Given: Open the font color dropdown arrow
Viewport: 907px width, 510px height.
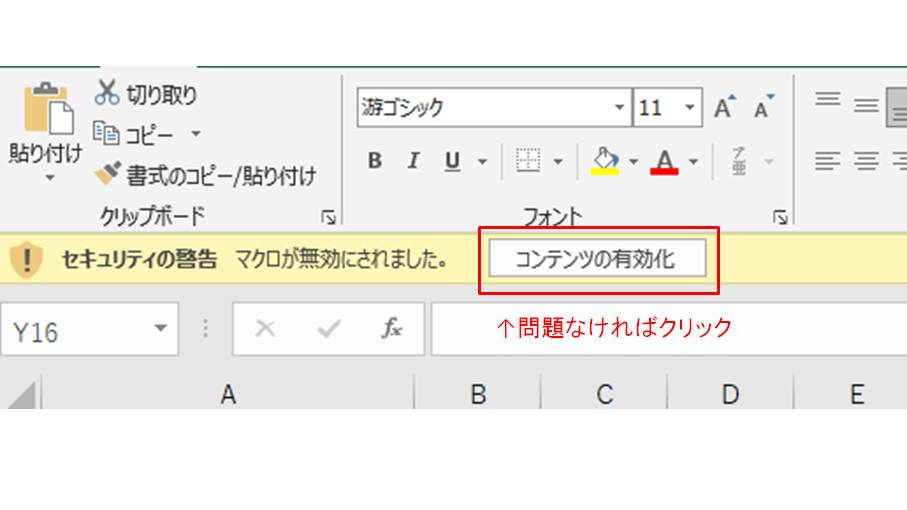Looking at the screenshot, I should 693,161.
